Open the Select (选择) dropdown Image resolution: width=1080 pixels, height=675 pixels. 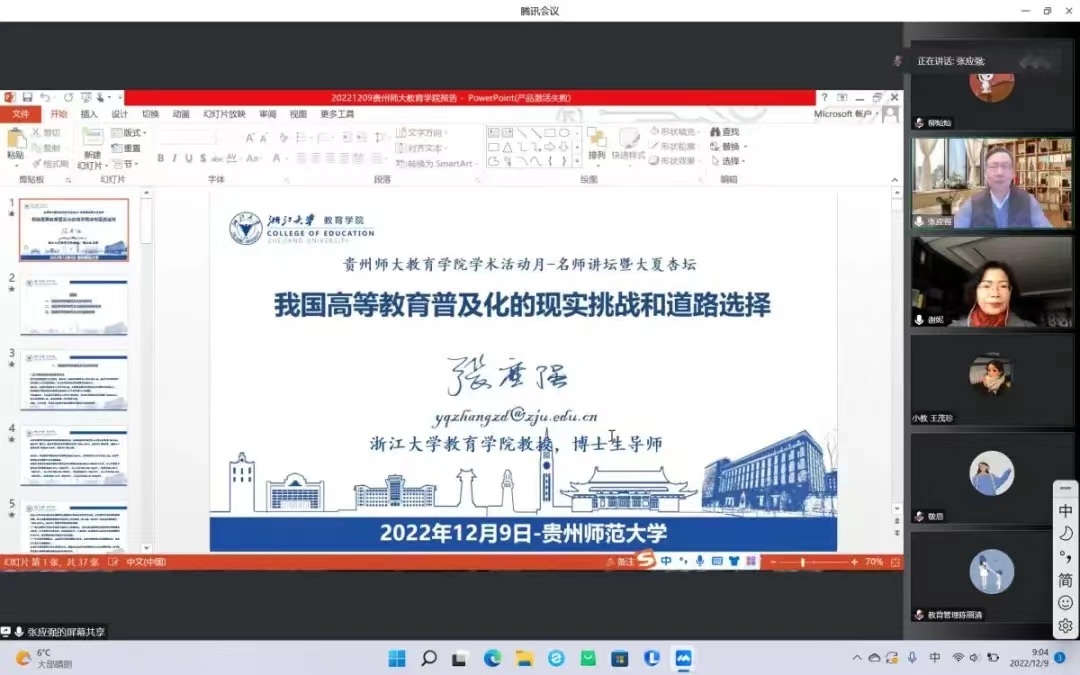click(727, 161)
